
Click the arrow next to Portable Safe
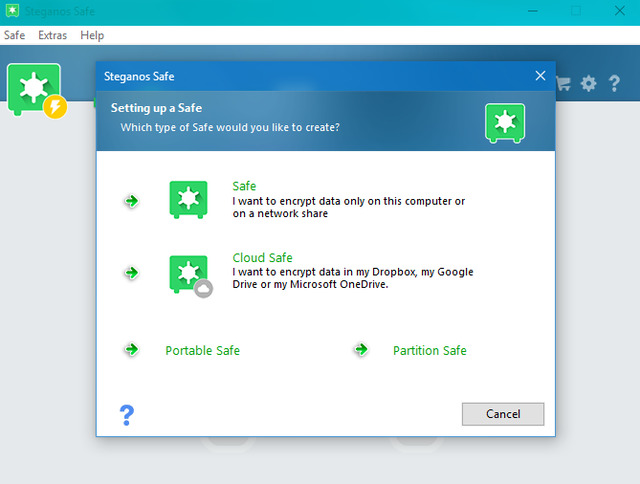(130, 350)
